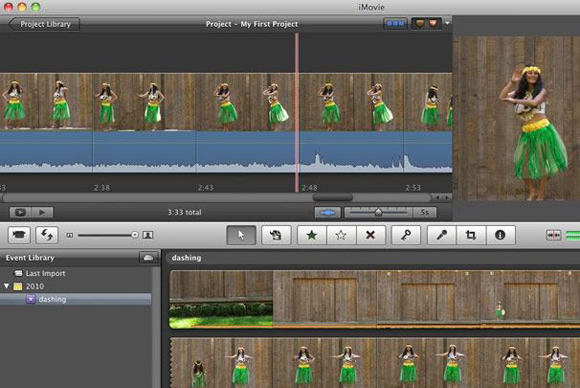Go back to Project Library

(44, 24)
